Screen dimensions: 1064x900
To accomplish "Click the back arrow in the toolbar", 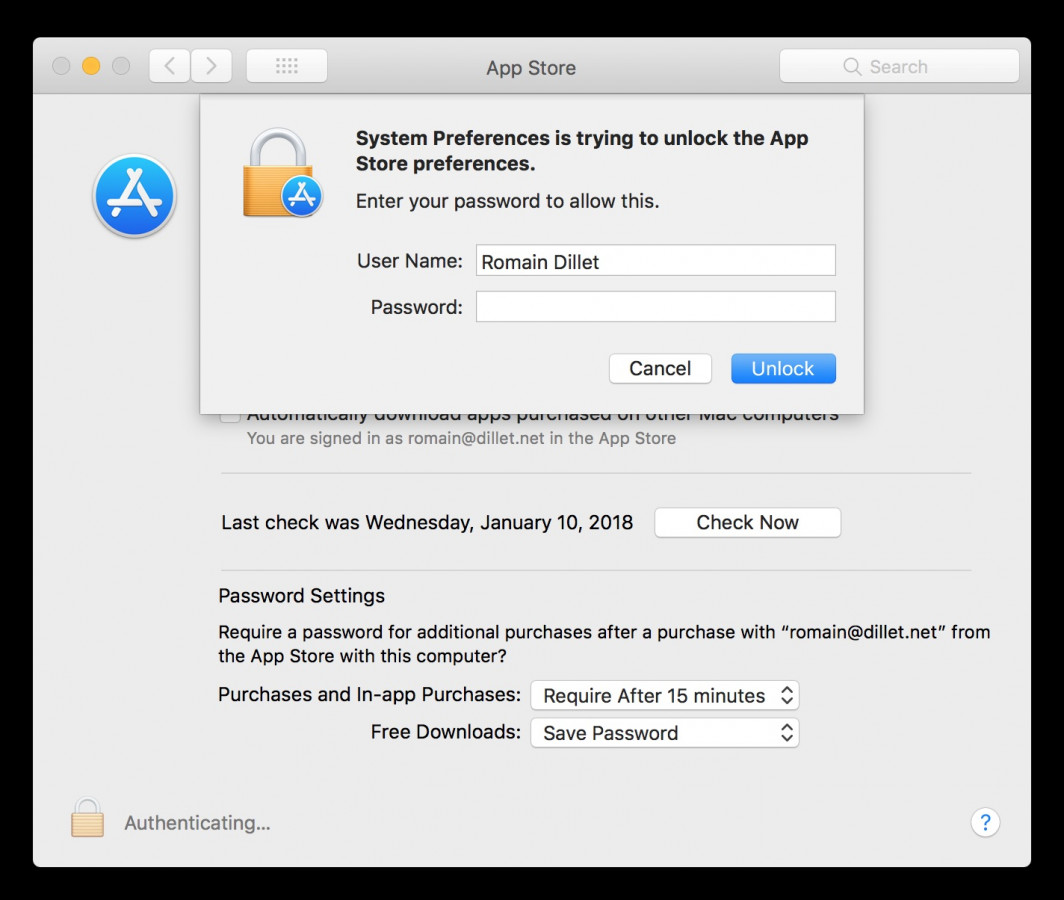I will pyautogui.click(x=169, y=65).
